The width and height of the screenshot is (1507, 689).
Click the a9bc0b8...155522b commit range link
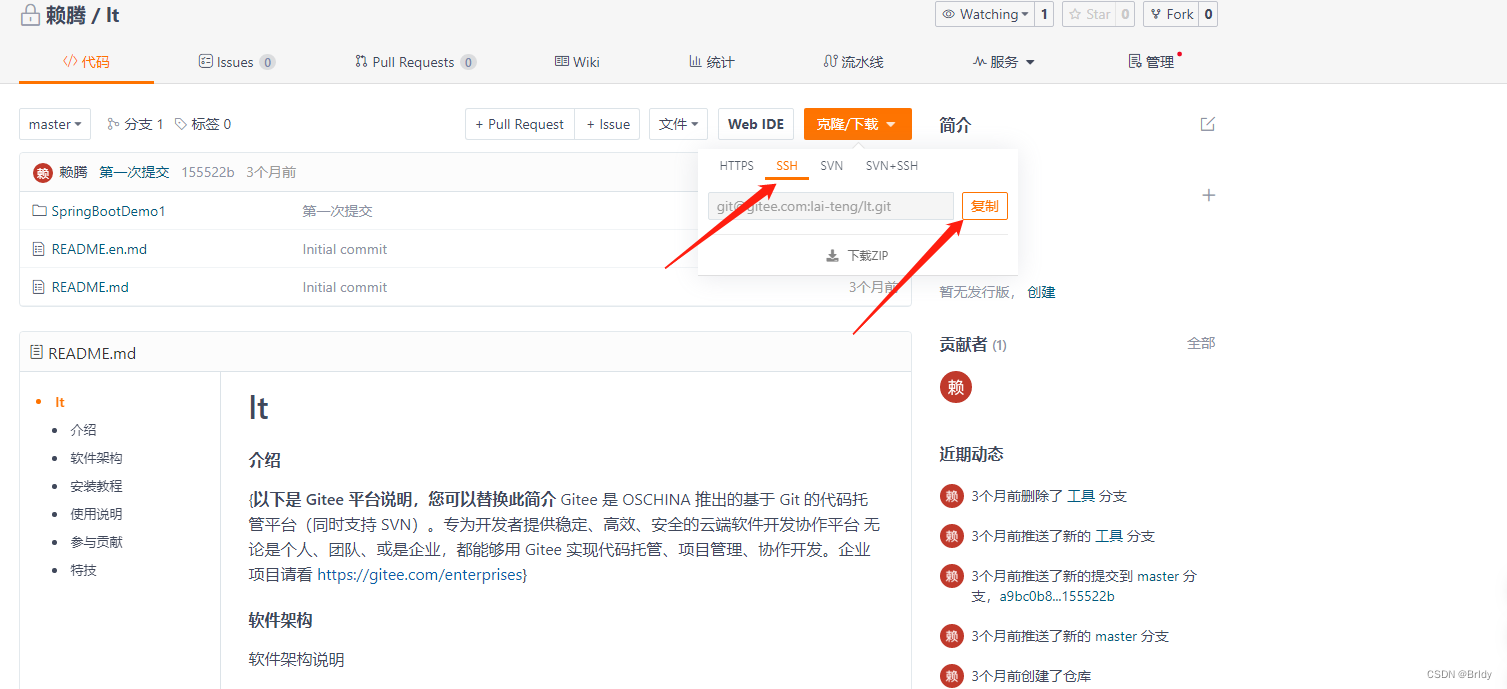click(x=1057, y=596)
